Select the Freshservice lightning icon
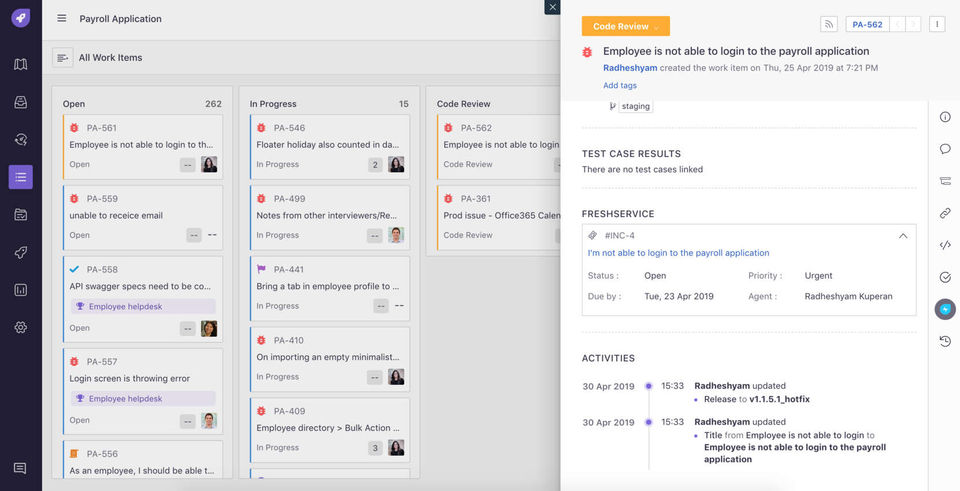This screenshot has width=960, height=491. click(x=945, y=309)
